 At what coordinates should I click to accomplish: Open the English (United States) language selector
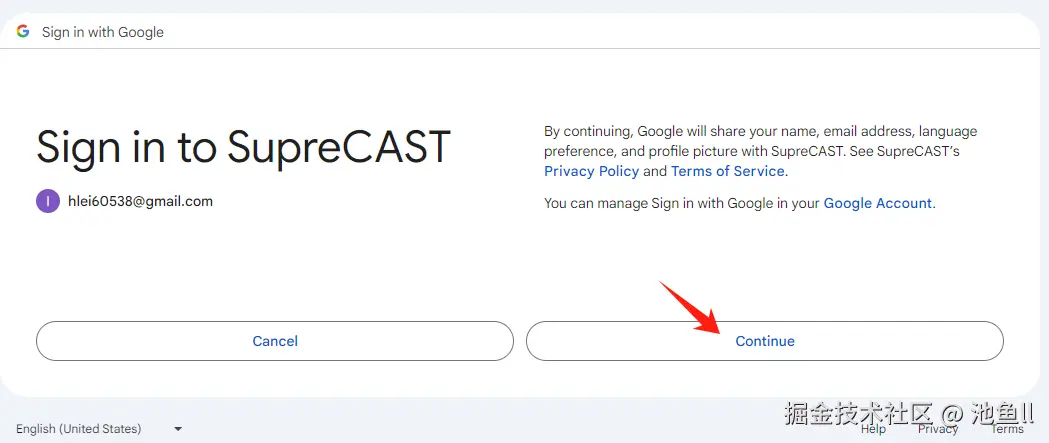coord(79,429)
